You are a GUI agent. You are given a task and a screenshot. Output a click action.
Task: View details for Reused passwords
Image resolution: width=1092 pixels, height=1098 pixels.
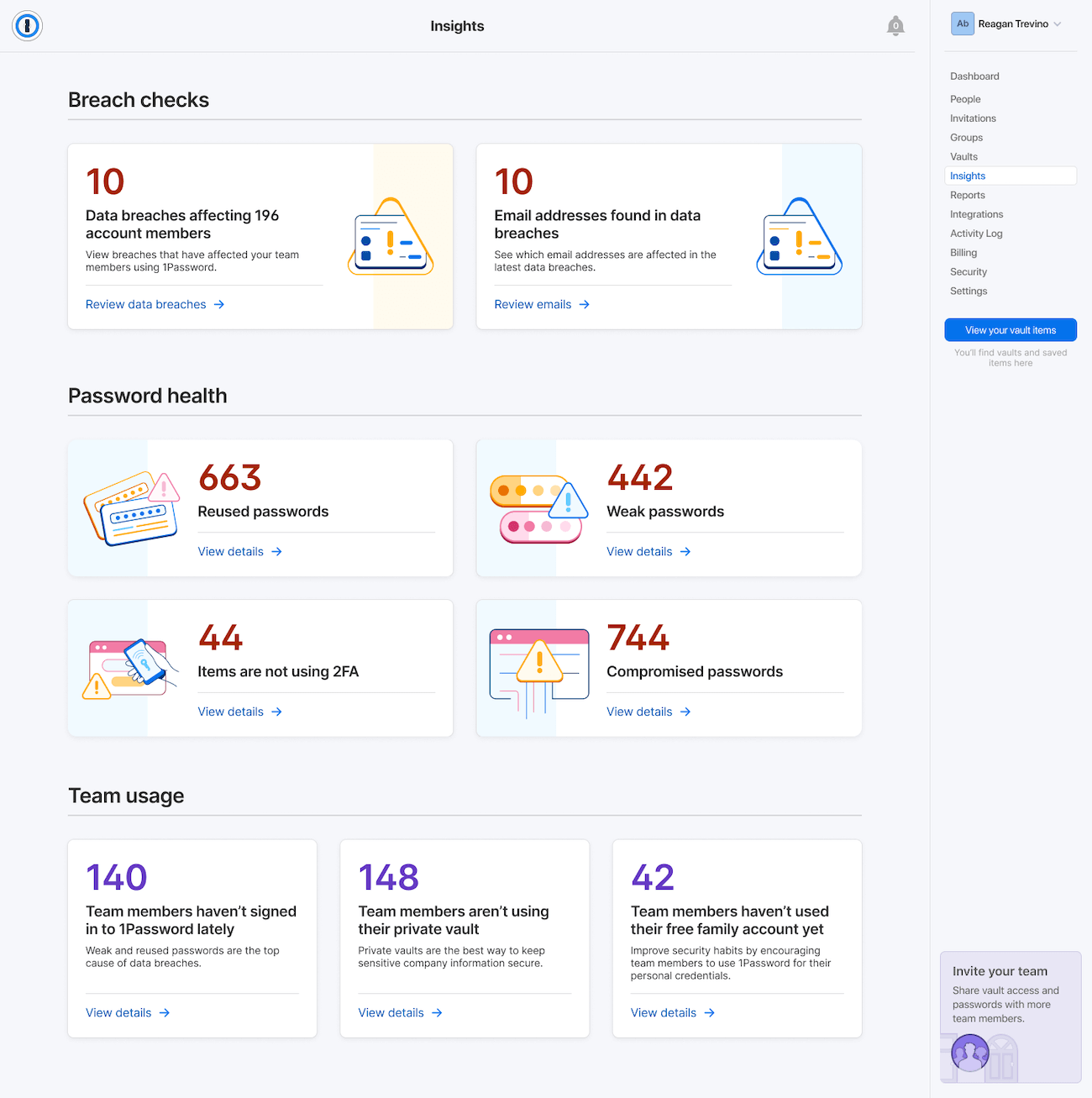coord(231,551)
